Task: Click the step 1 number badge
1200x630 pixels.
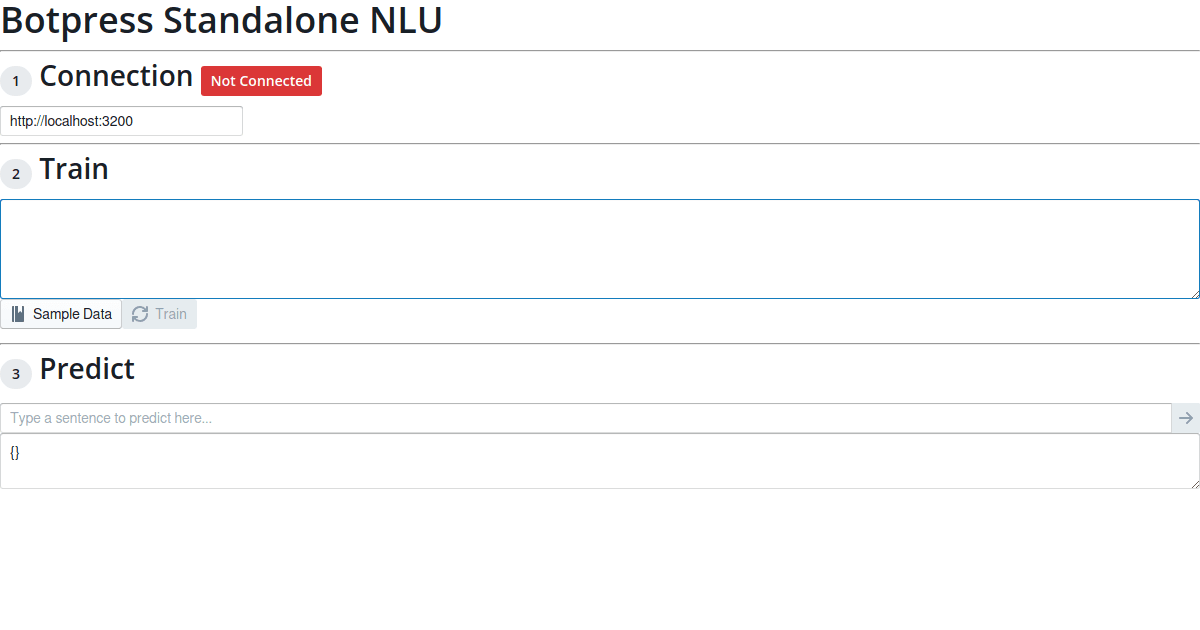Action: pos(16,81)
